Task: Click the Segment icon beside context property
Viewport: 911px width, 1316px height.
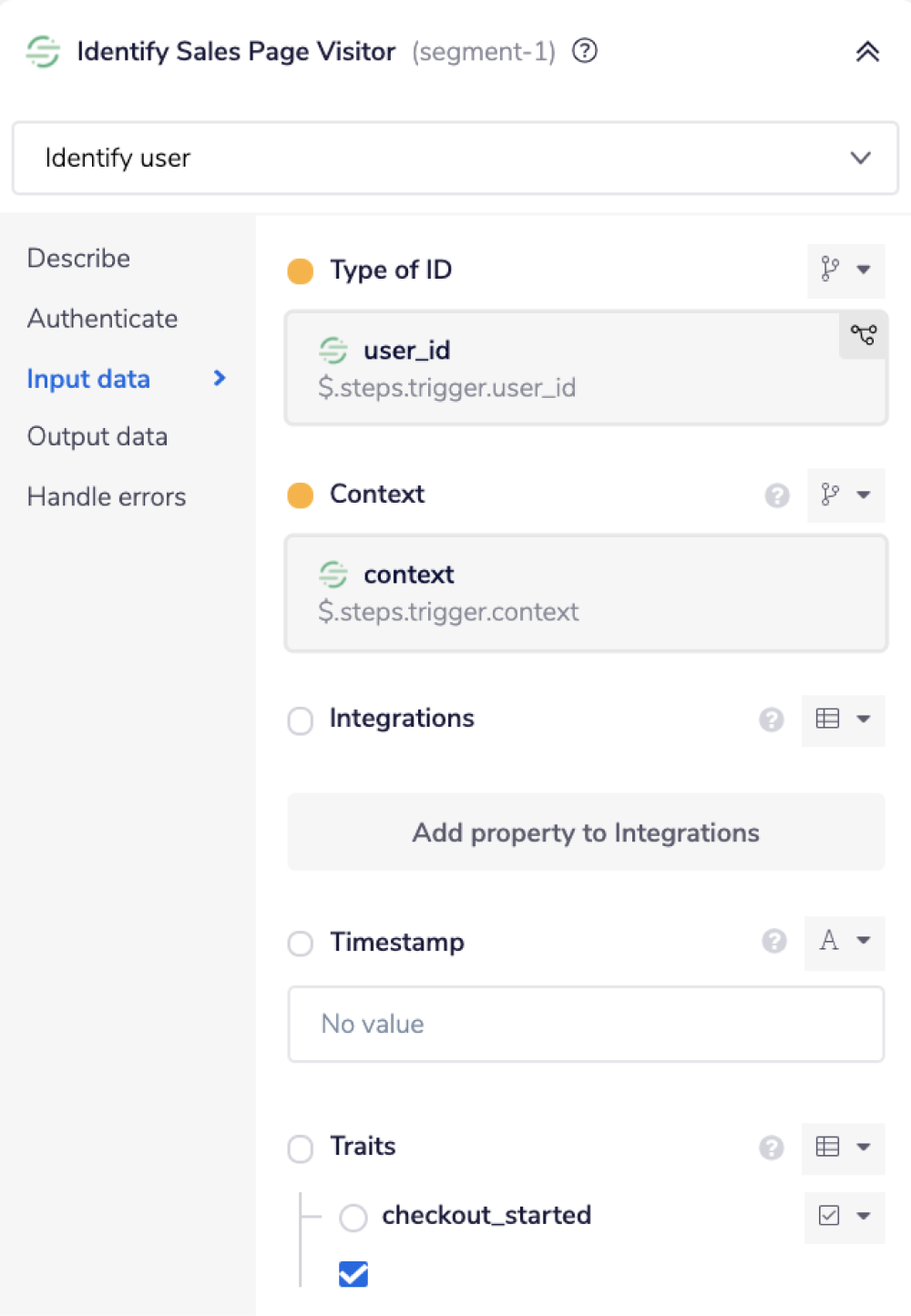Action: pos(333,575)
